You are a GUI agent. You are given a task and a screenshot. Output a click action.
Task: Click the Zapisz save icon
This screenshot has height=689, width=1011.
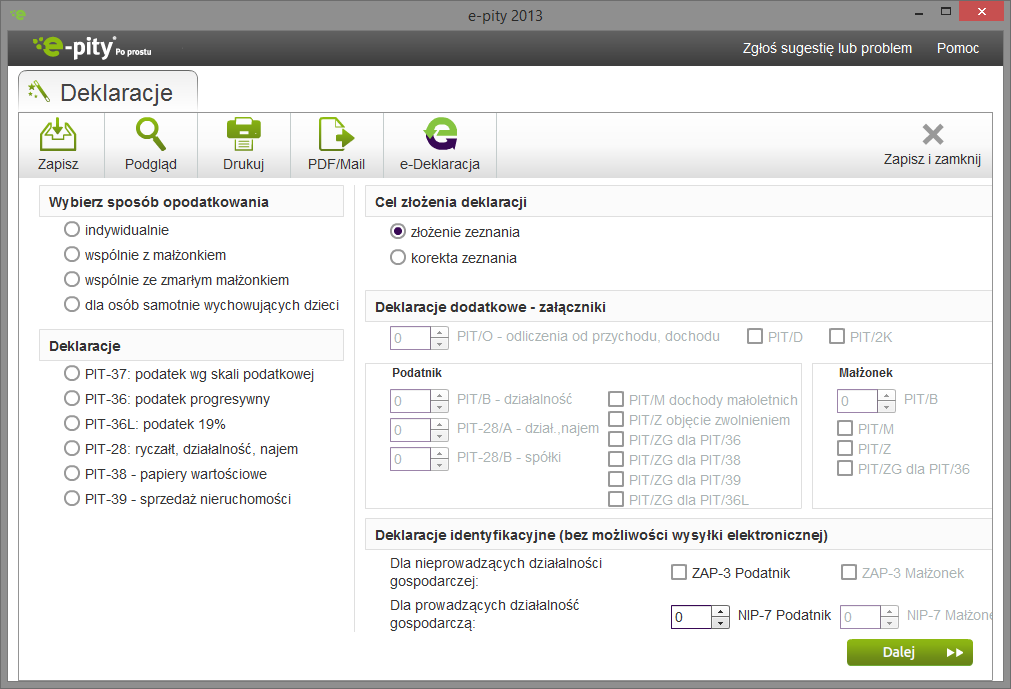[58, 135]
